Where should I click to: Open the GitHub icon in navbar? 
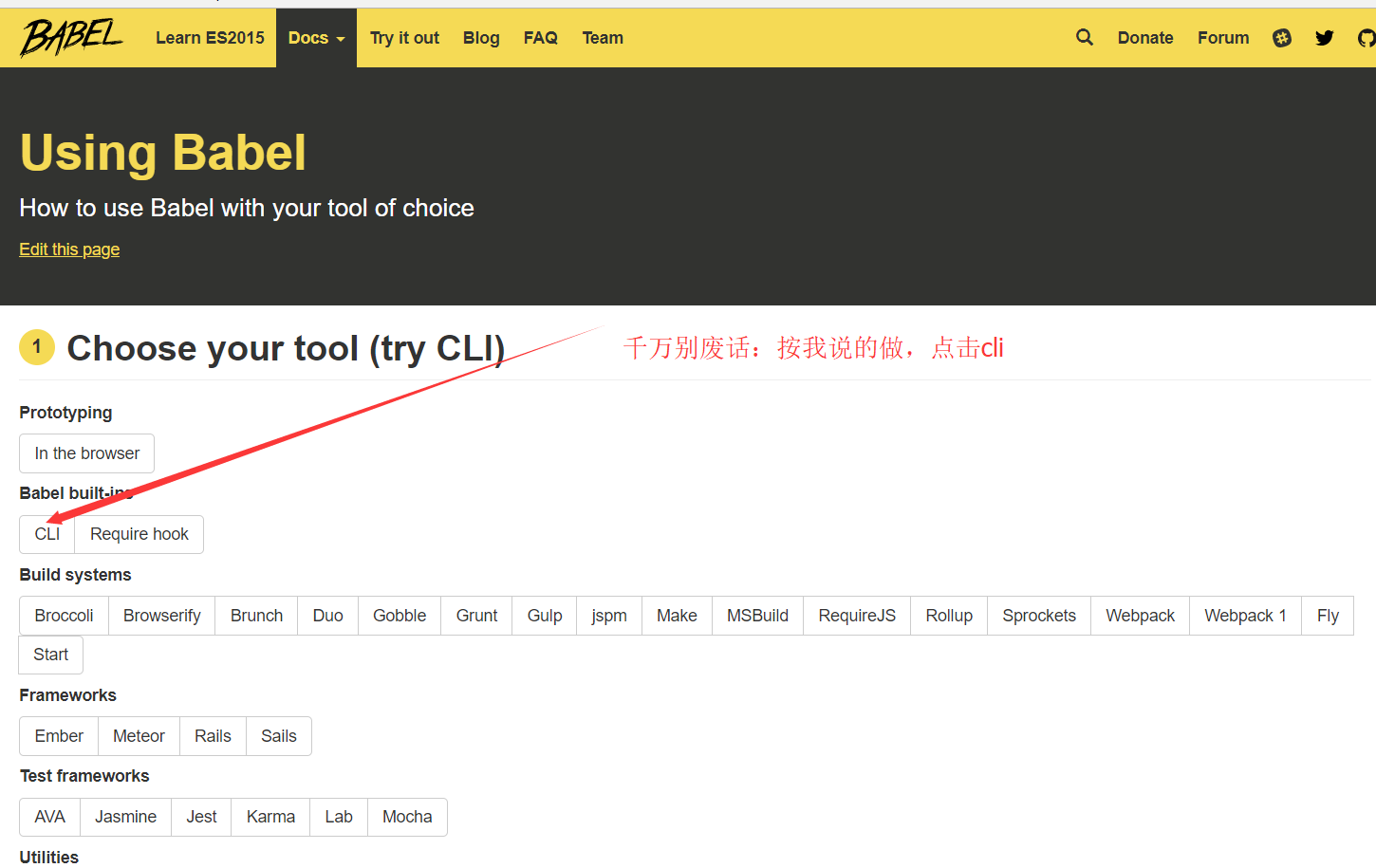click(1367, 38)
